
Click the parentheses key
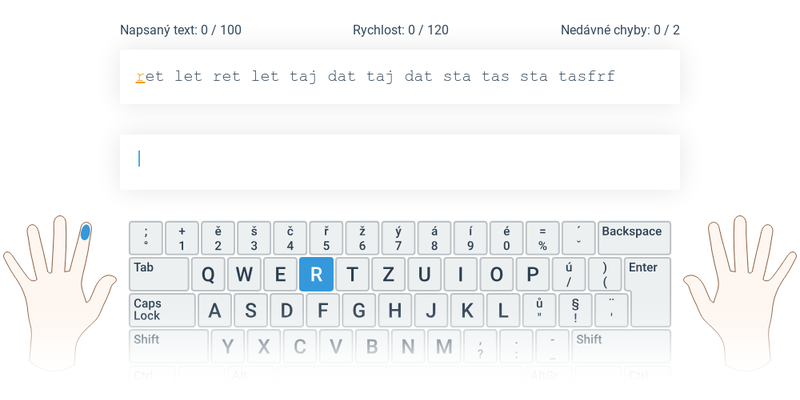point(605,274)
